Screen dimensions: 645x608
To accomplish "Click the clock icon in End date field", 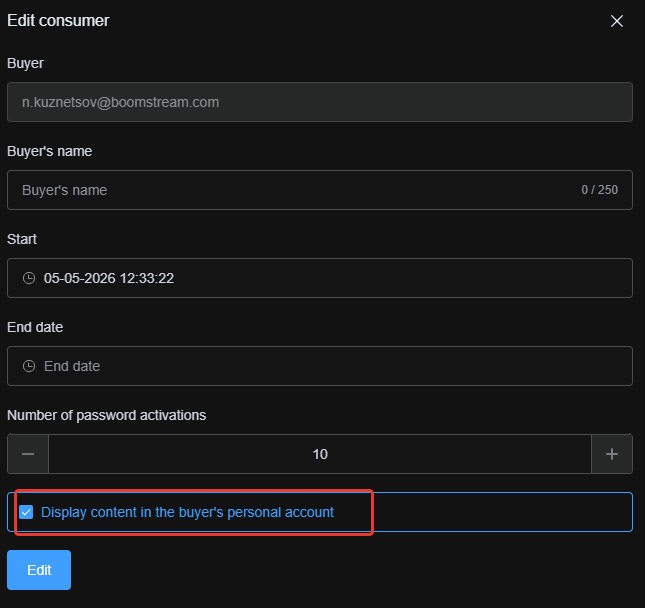I will coord(29,366).
